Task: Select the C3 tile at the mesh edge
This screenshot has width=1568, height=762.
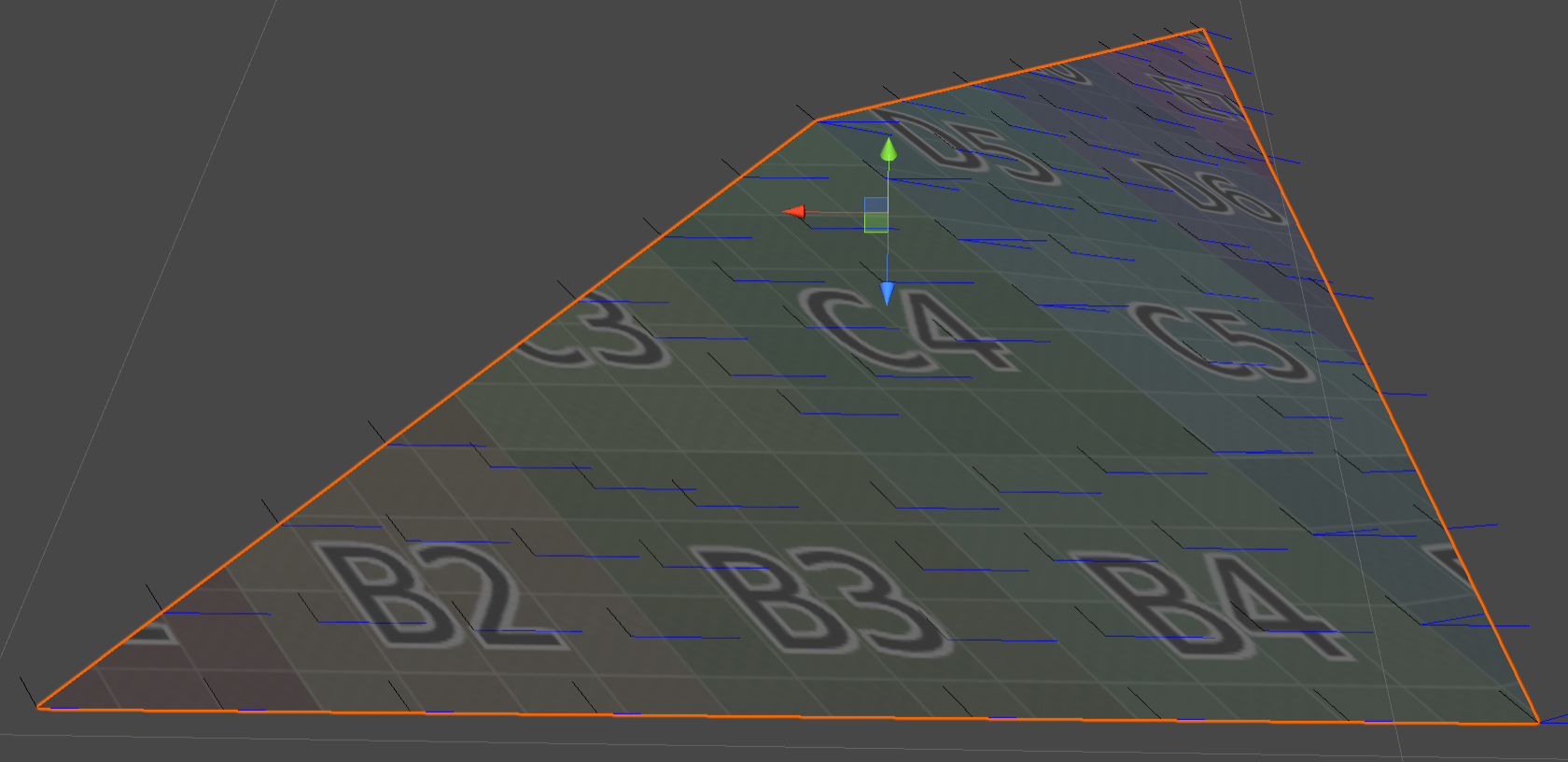Action: [597, 332]
